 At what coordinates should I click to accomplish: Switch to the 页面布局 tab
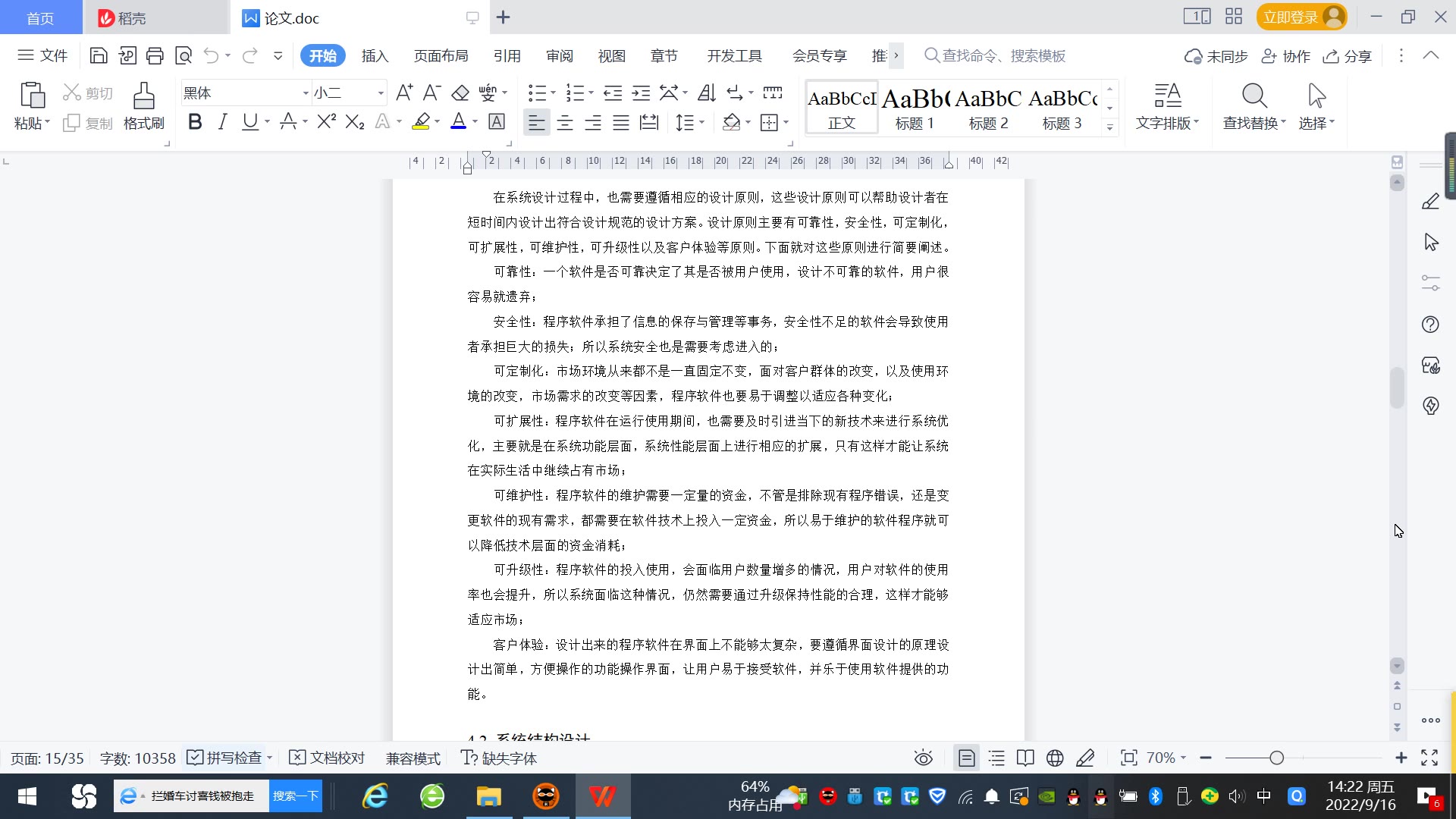[441, 56]
